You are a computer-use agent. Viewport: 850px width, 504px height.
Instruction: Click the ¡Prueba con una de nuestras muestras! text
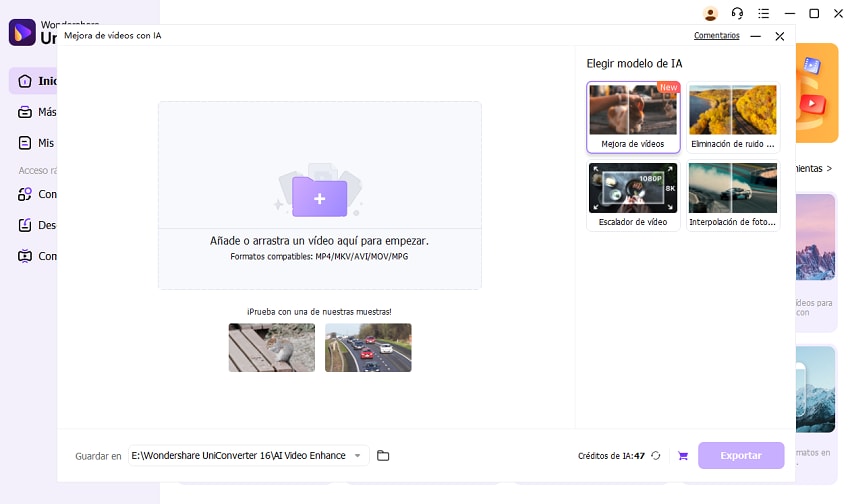tap(319, 312)
